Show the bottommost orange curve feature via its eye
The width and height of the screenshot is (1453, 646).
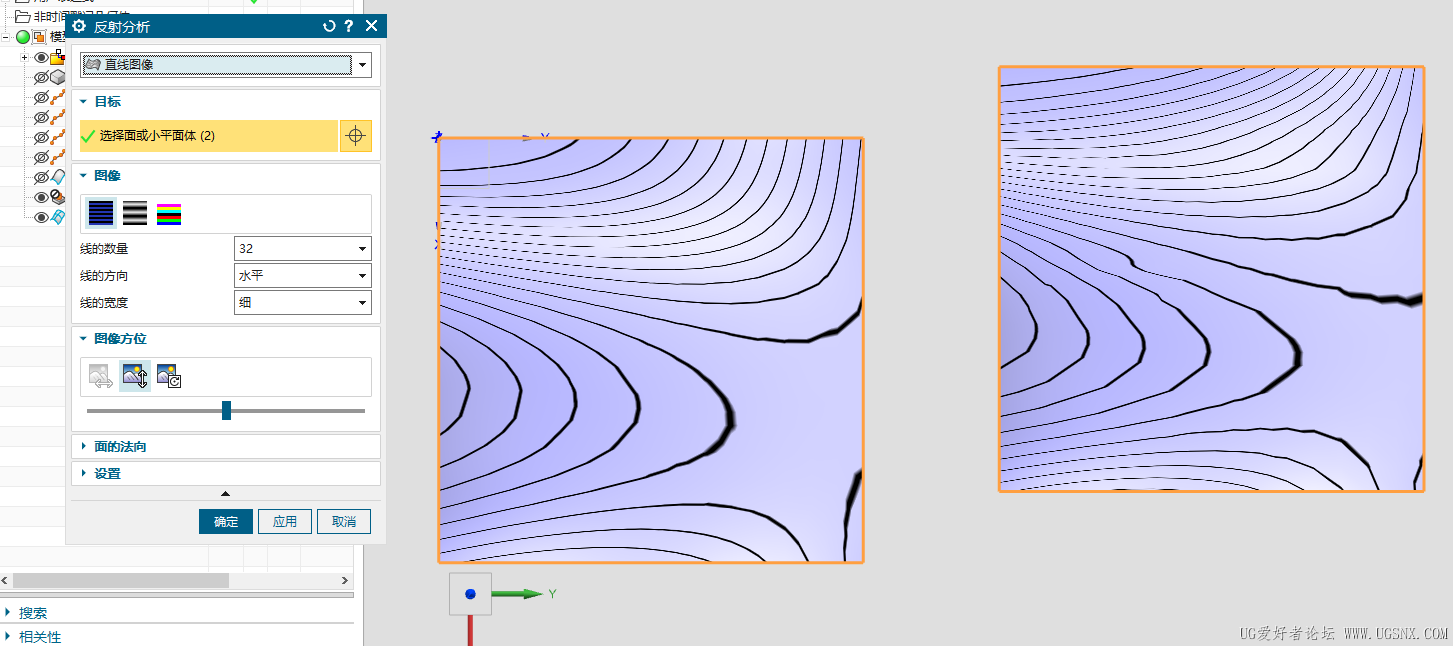coord(41,157)
